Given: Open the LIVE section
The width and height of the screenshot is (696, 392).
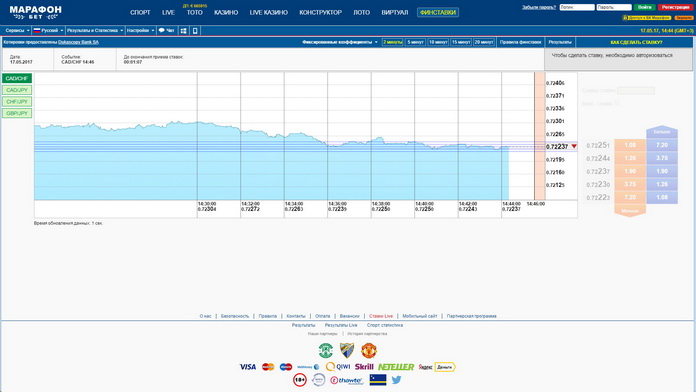Looking at the screenshot, I should coord(168,12).
